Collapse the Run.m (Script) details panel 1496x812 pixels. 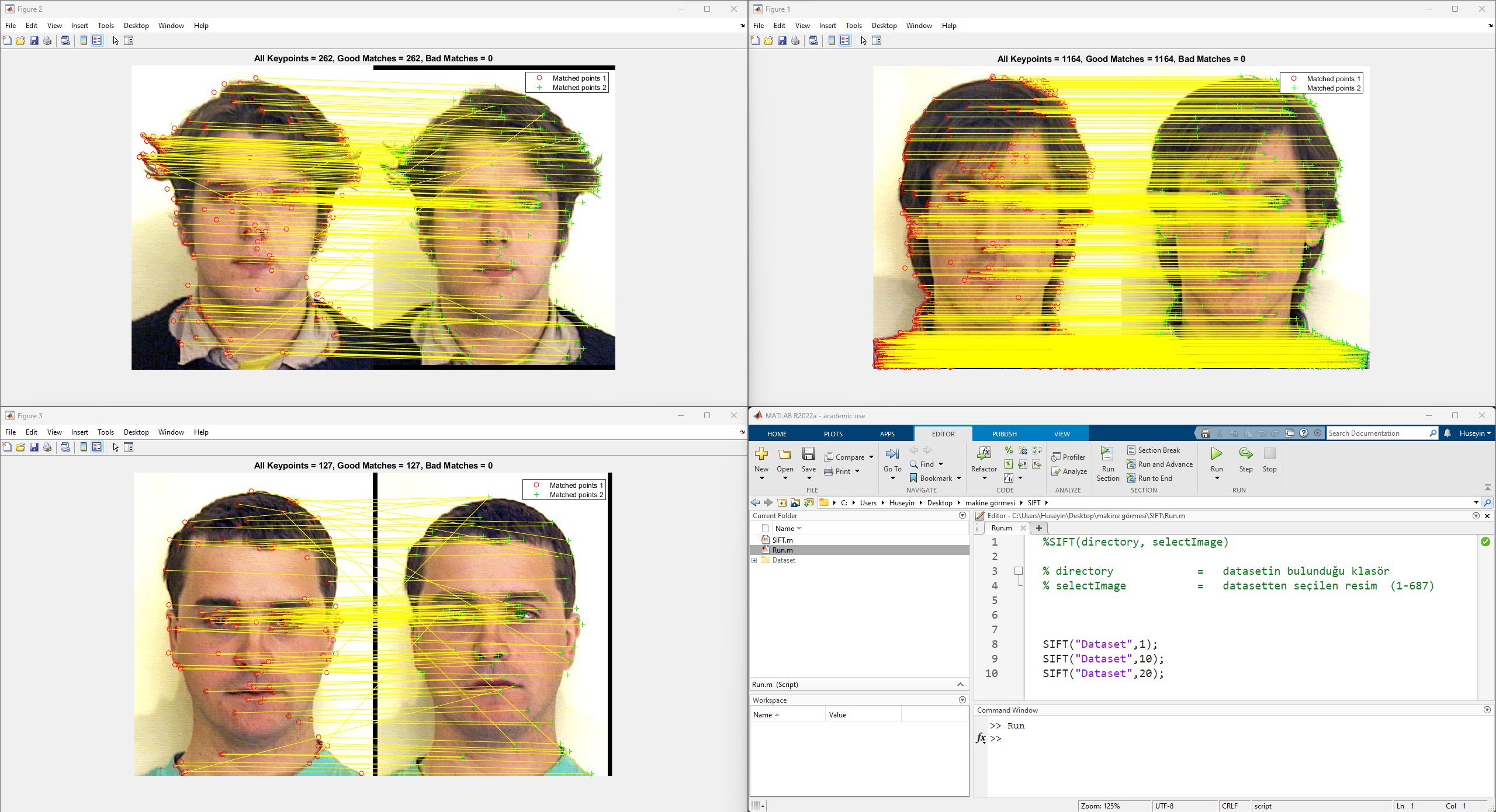(960, 685)
